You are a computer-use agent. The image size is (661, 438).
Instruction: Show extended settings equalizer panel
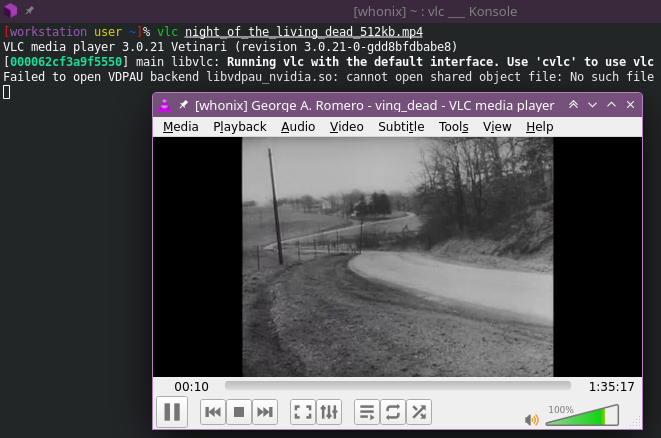pos(329,411)
